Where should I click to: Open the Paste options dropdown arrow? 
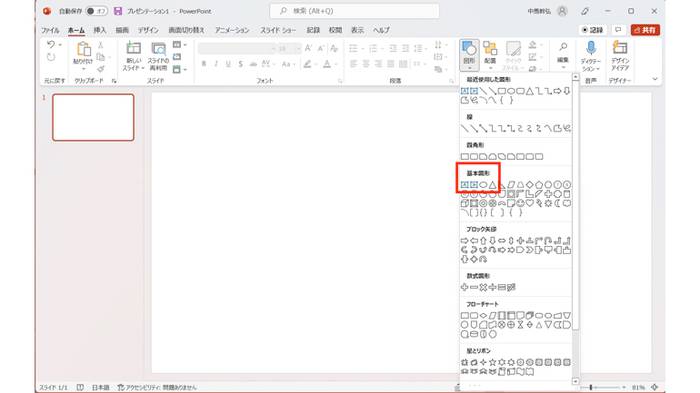coord(83,69)
